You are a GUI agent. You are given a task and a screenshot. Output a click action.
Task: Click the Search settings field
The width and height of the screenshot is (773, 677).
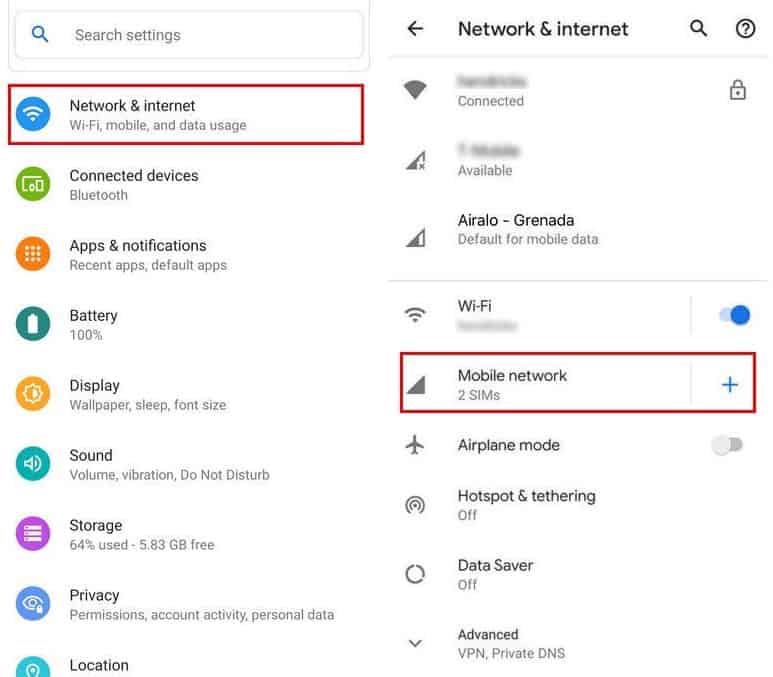190,35
